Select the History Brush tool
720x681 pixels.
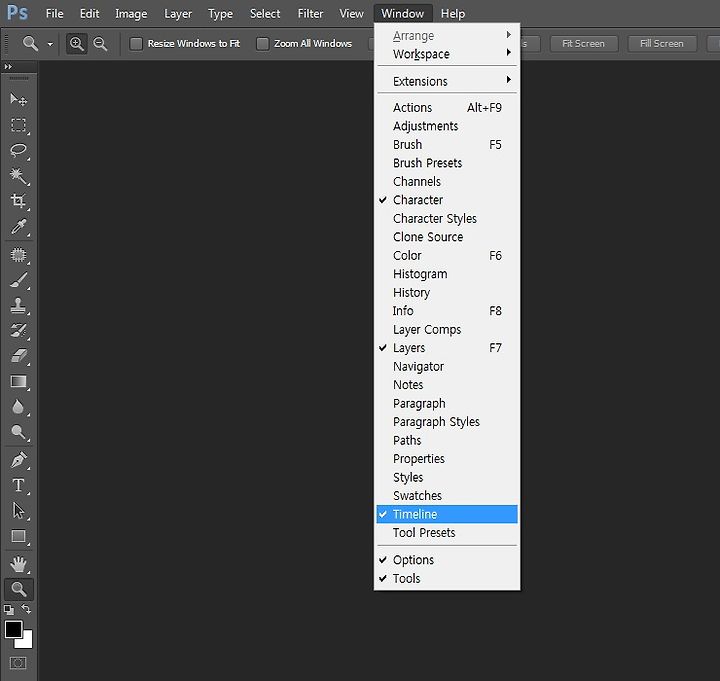point(18,330)
